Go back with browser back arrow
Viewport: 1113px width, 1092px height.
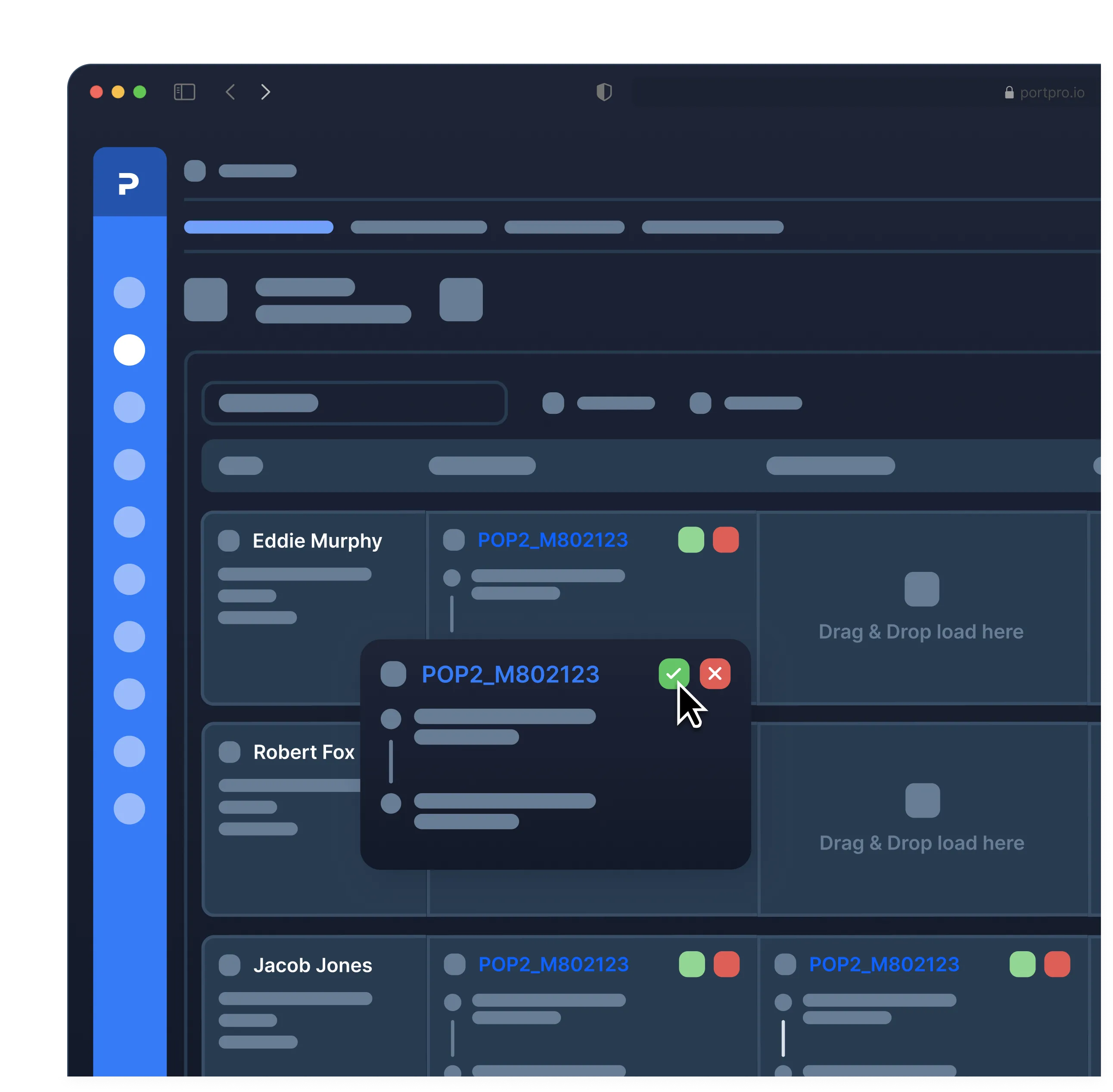click(230, 92)
